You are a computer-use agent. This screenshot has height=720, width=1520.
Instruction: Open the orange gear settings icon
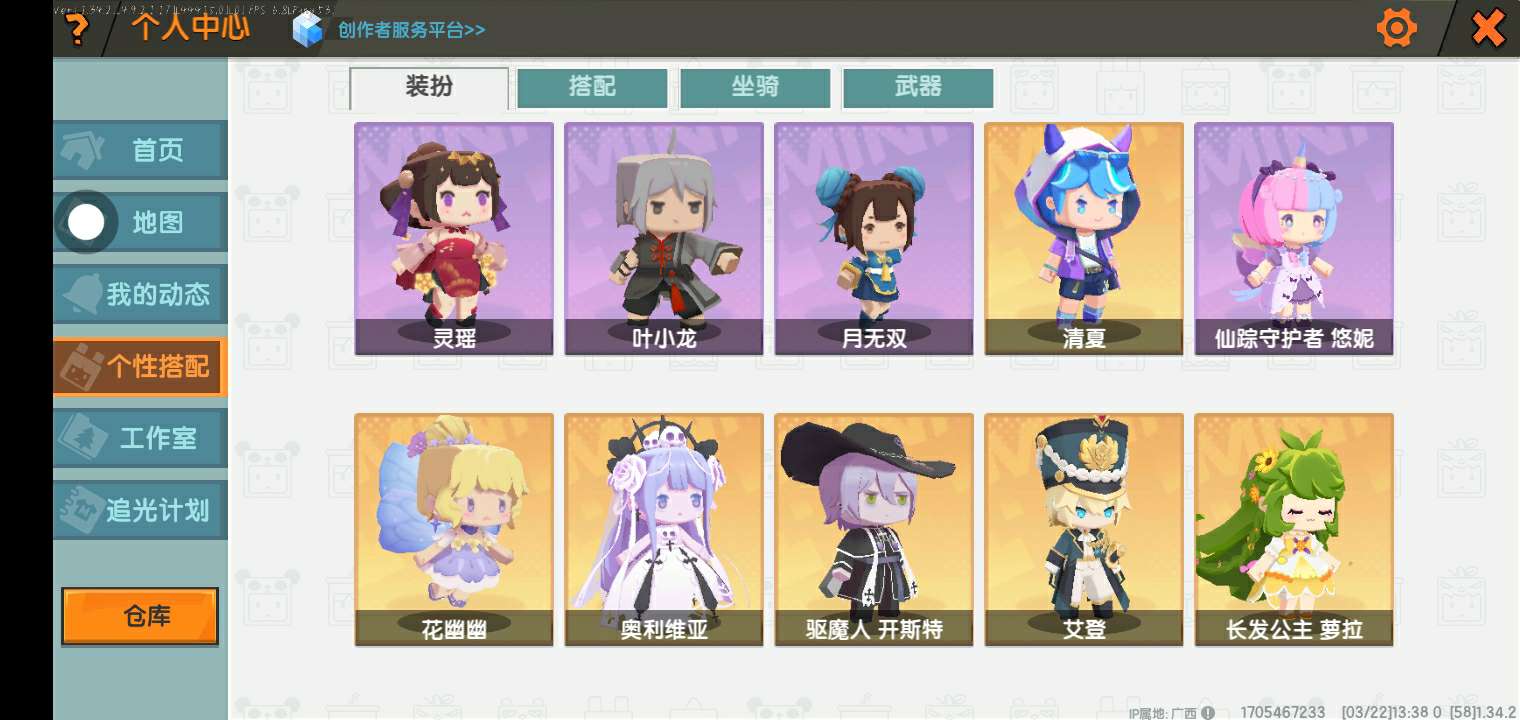[1396, 28]
